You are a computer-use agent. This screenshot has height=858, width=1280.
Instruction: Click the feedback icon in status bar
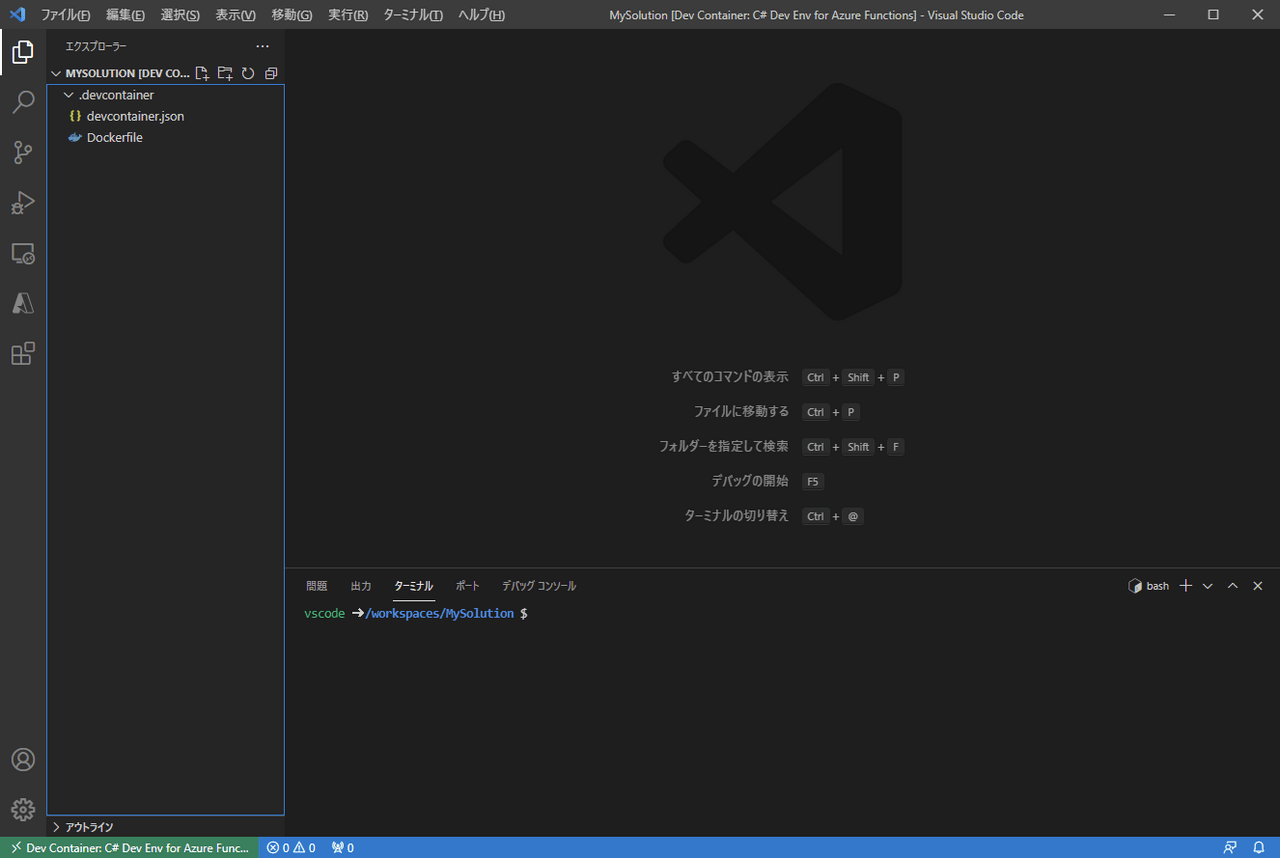point(1230,848)
